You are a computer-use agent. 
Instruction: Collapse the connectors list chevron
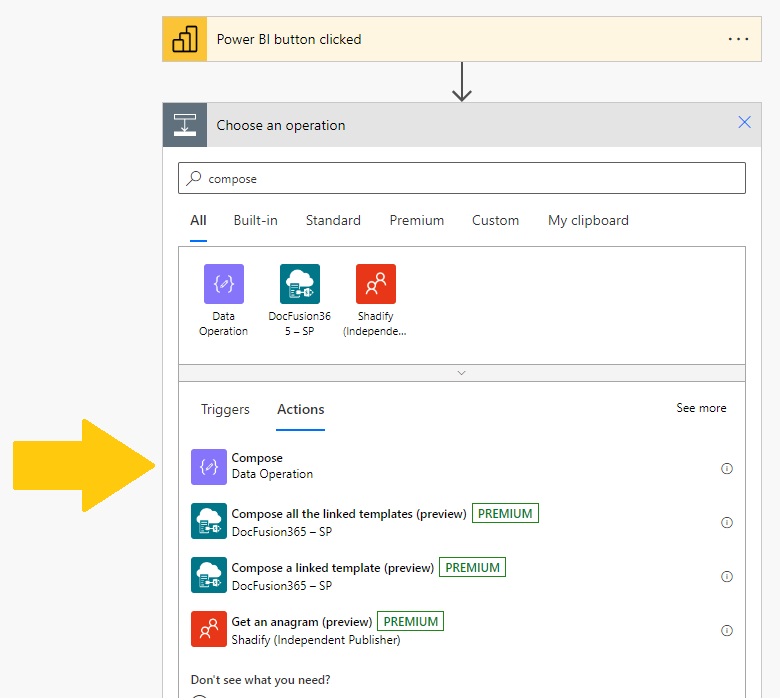coord(462,373)
